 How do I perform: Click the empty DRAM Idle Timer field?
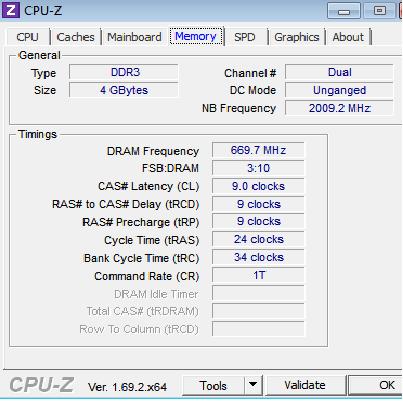click(258, 294)
